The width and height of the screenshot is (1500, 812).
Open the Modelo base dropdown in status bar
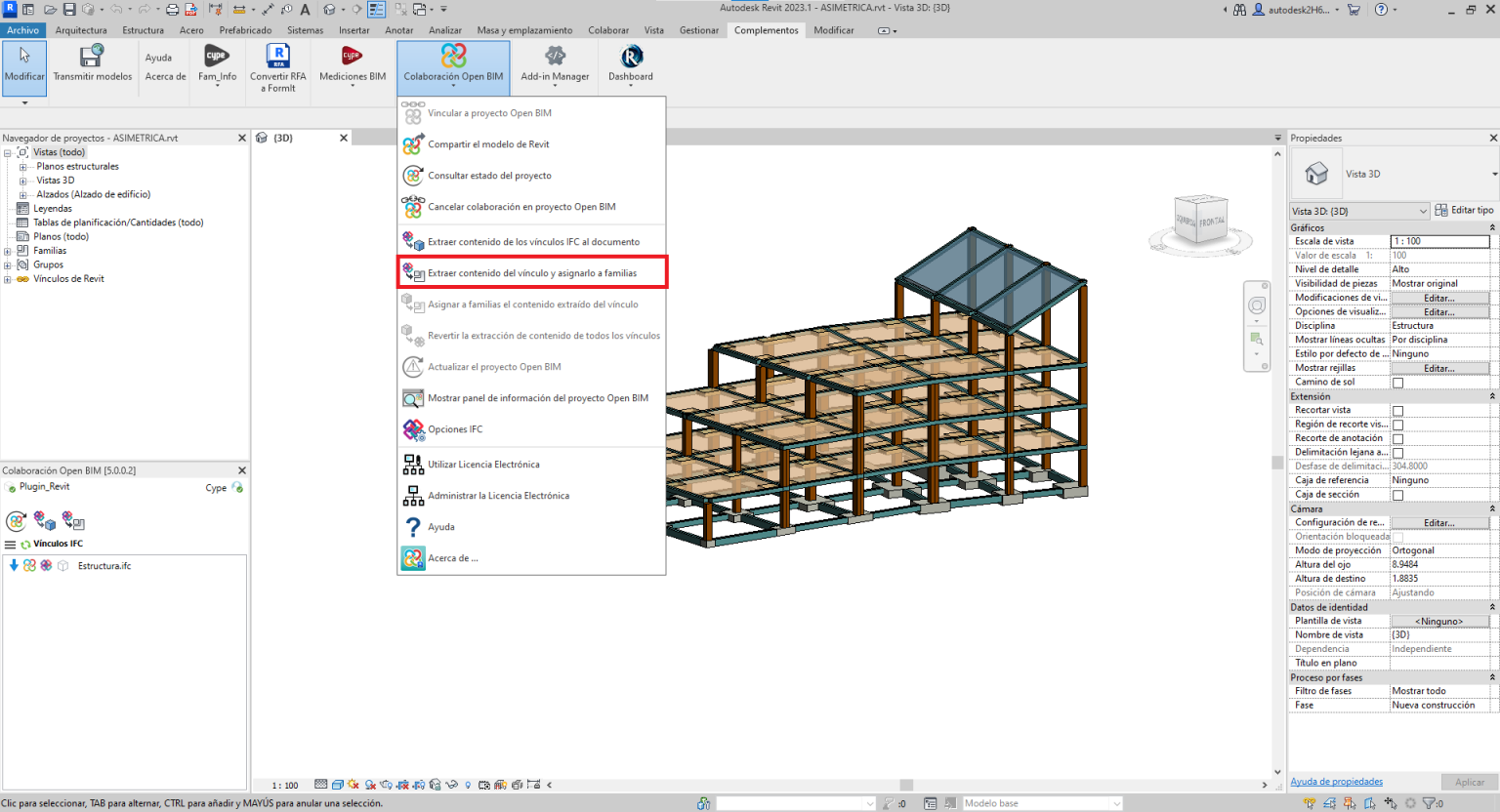[x=1042, y=803]
